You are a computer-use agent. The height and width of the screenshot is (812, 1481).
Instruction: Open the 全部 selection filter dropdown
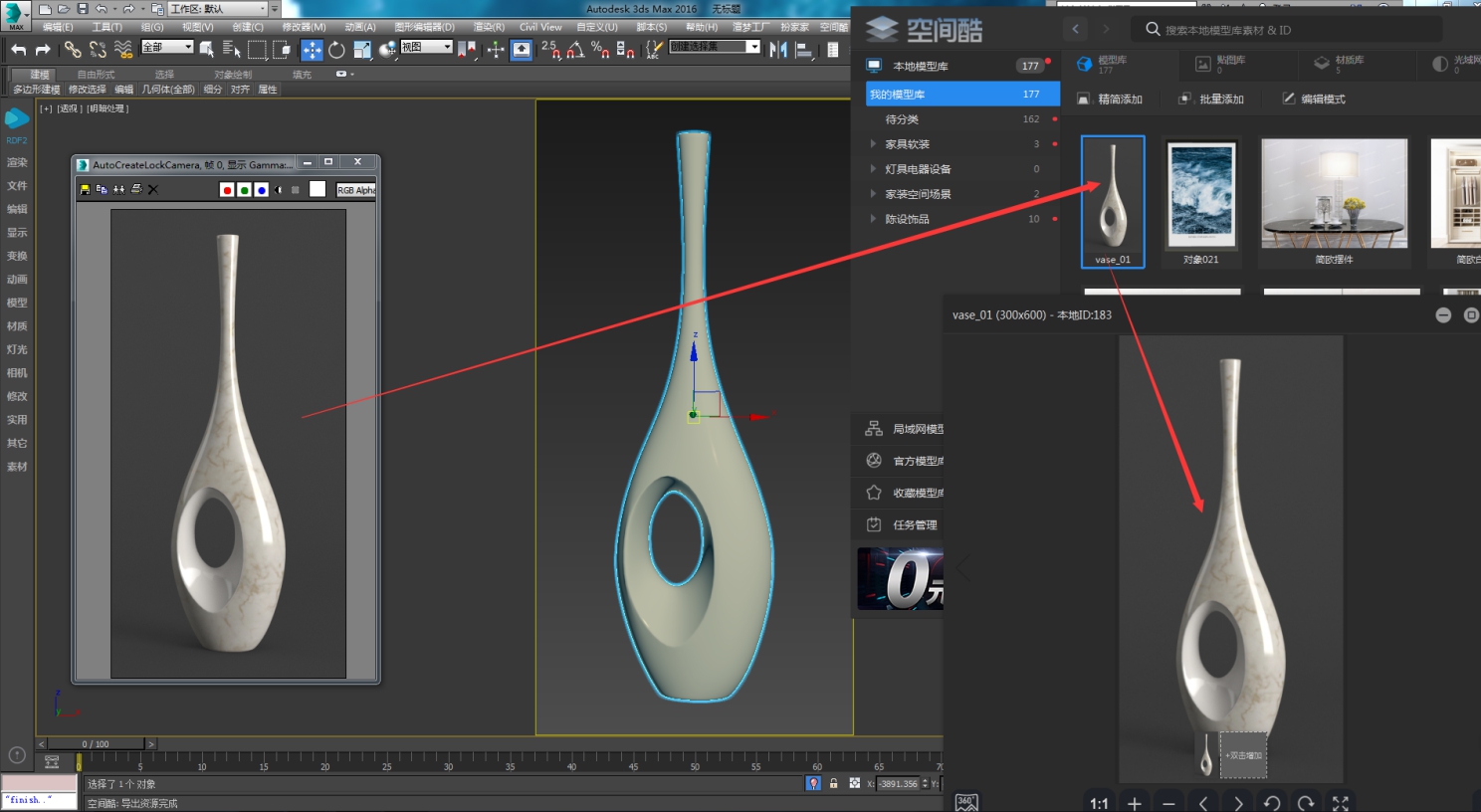point(166,47)
